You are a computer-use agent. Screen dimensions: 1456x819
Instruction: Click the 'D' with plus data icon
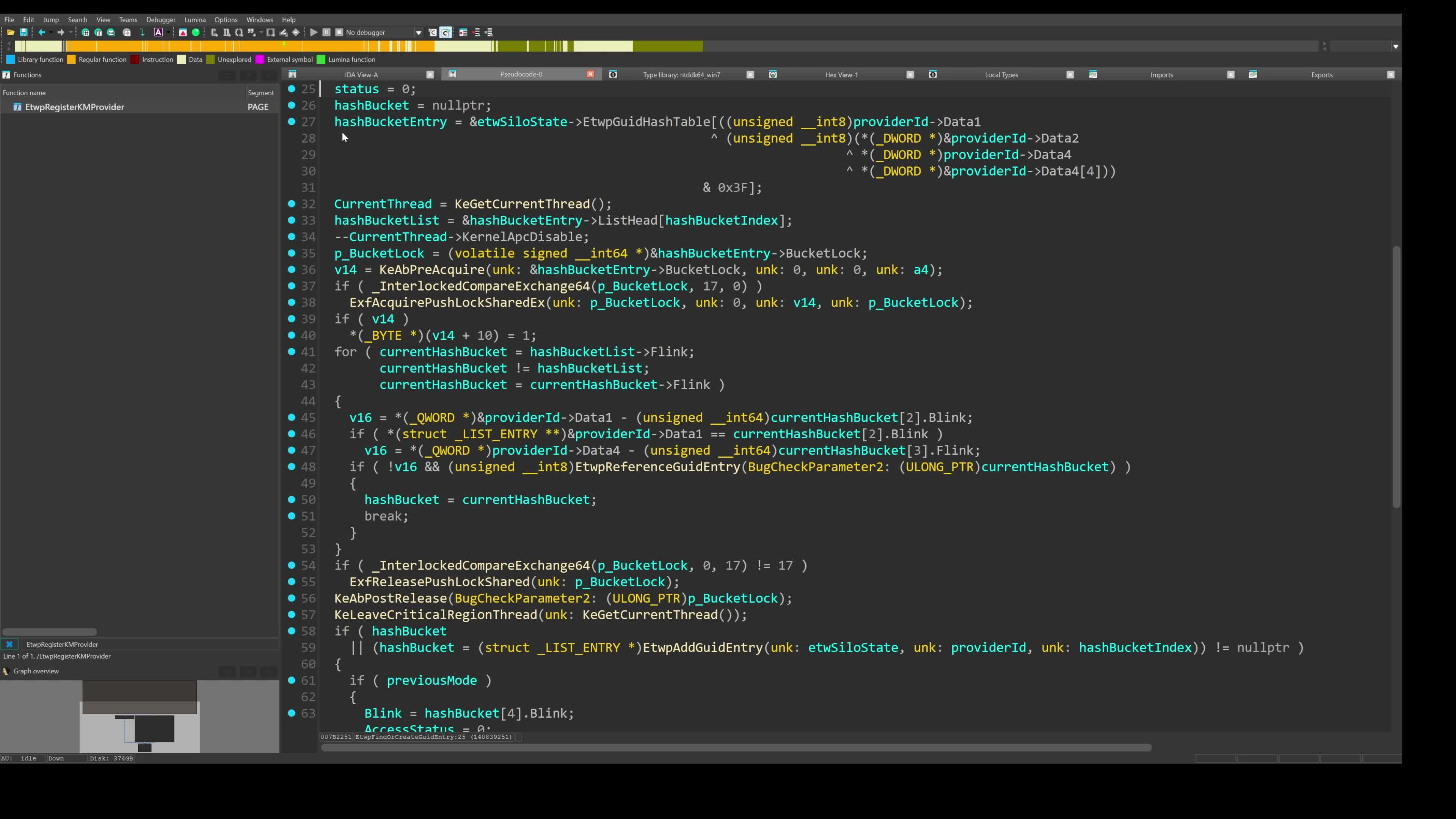tap(227, 33)
